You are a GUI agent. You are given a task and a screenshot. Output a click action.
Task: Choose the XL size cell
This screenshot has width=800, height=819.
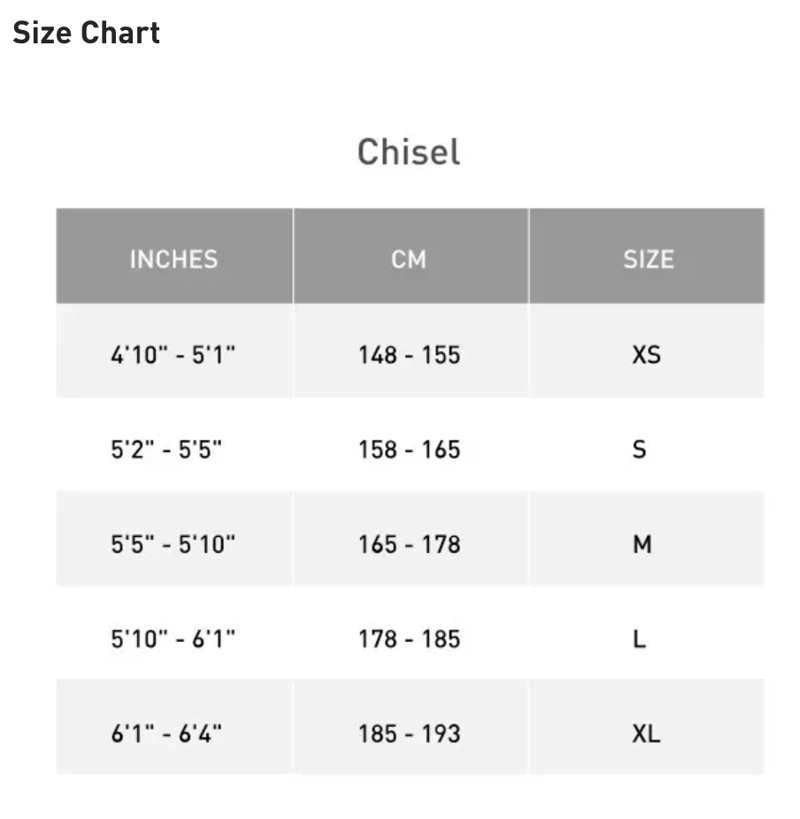[x=646, y=733]
